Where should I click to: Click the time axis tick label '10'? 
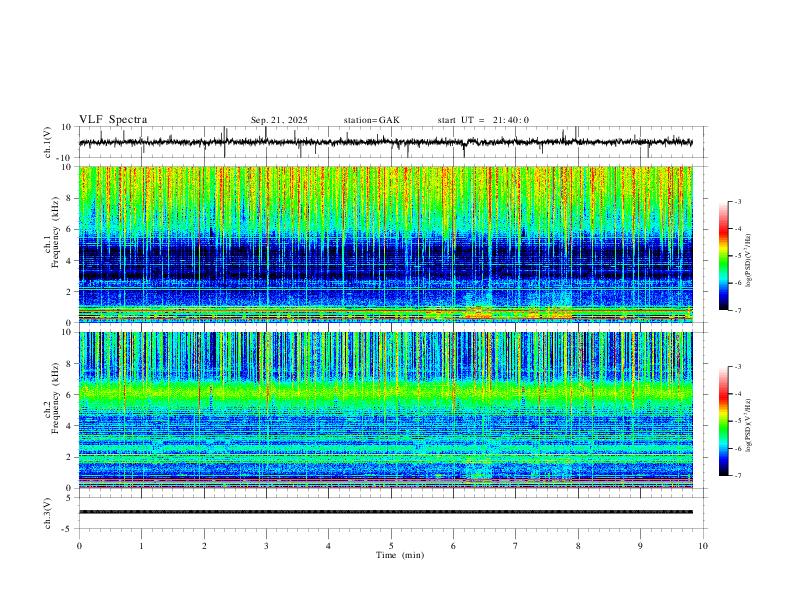(x=703, y=546)
